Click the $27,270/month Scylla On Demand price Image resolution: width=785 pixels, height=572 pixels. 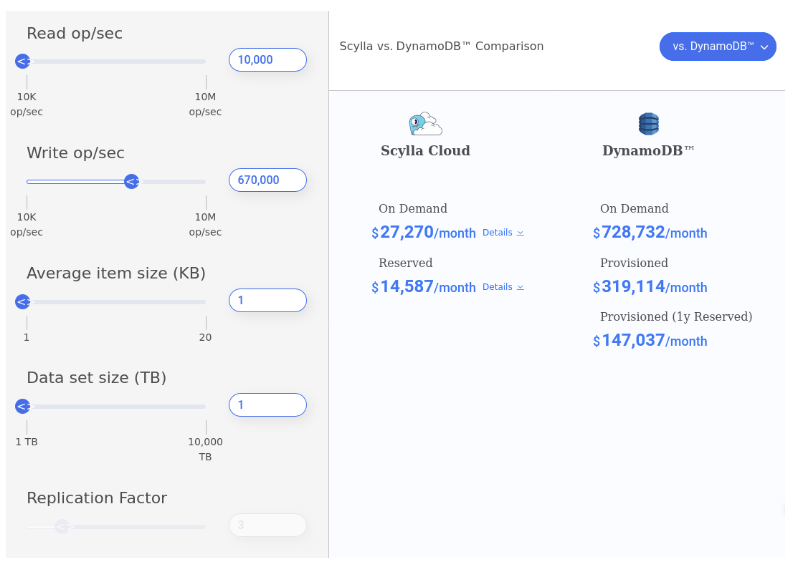click(424, 233)
